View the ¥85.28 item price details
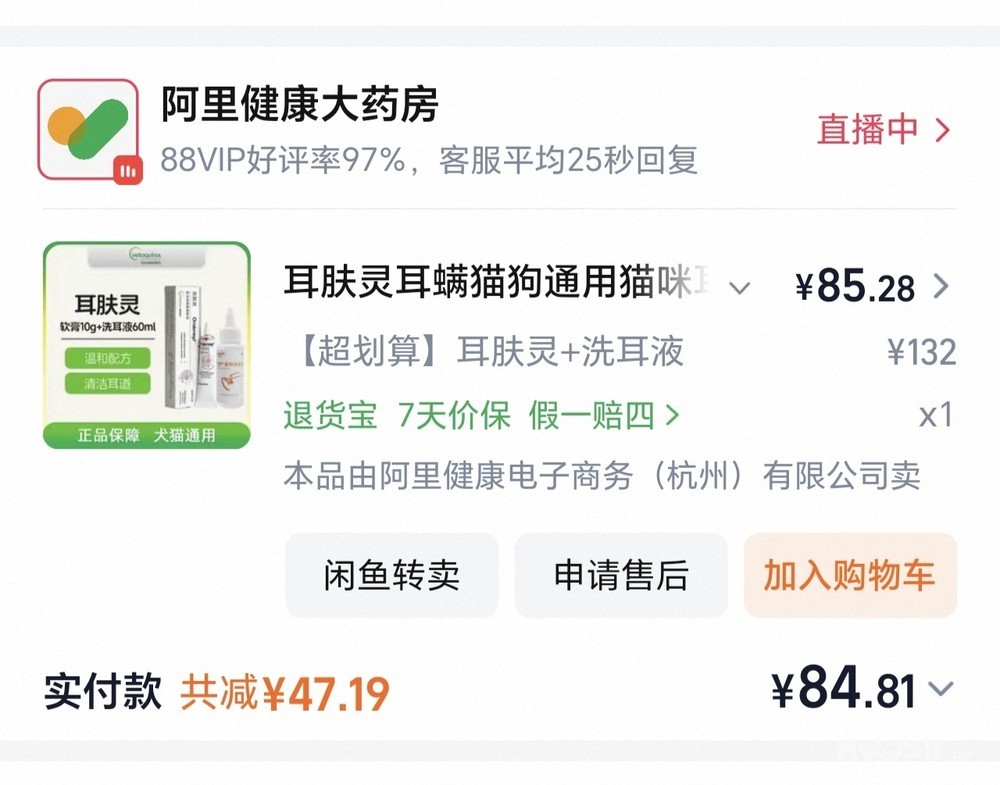Image resolution: width=1000 pixels, height=785 pixels. [x=855, y=287]
